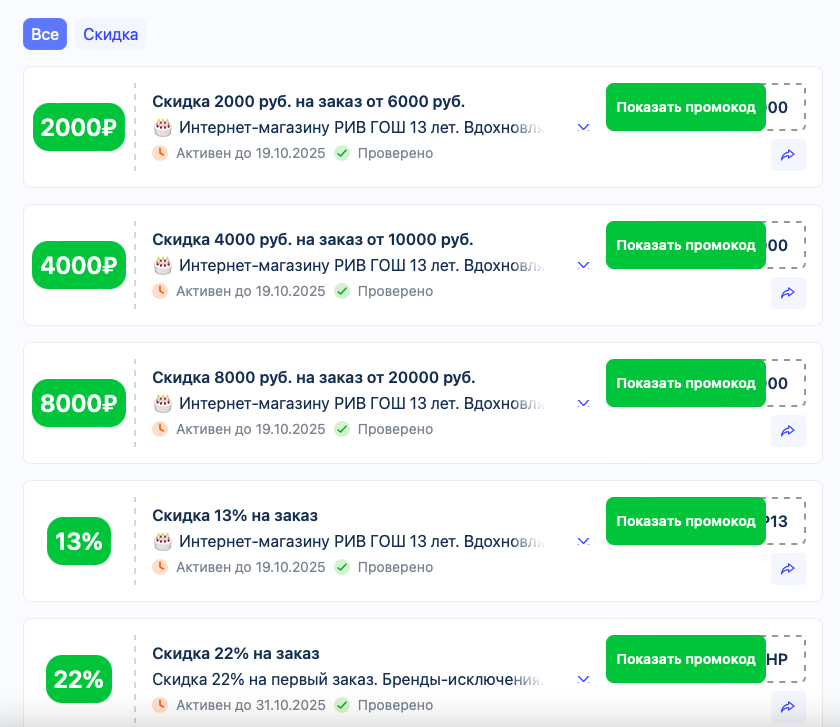Click share icon on 22% discount card
Viewport: 840px width, 727px height.
click(788, 707)
